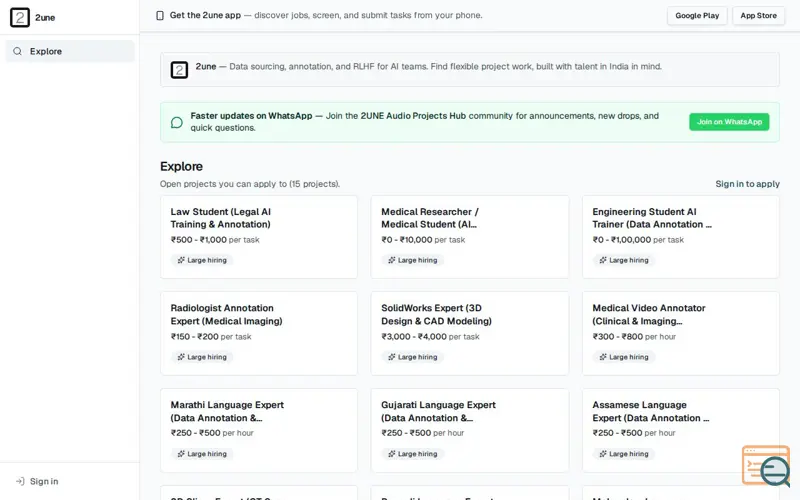Click Large hiring badge on Medical Researcher card
This screenshot has width=800, height=500.
click(x=412, y=260)
